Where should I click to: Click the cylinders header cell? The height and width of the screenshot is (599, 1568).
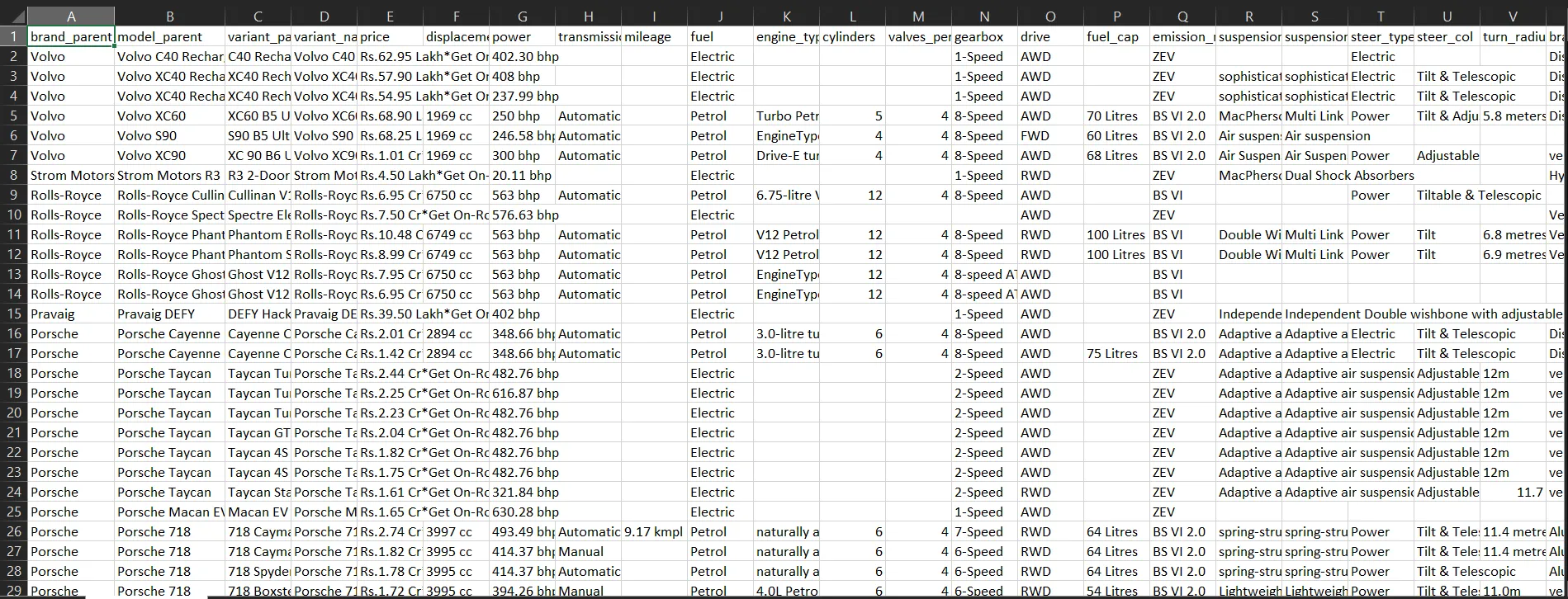pyautogui.click(x=852, y=36)
